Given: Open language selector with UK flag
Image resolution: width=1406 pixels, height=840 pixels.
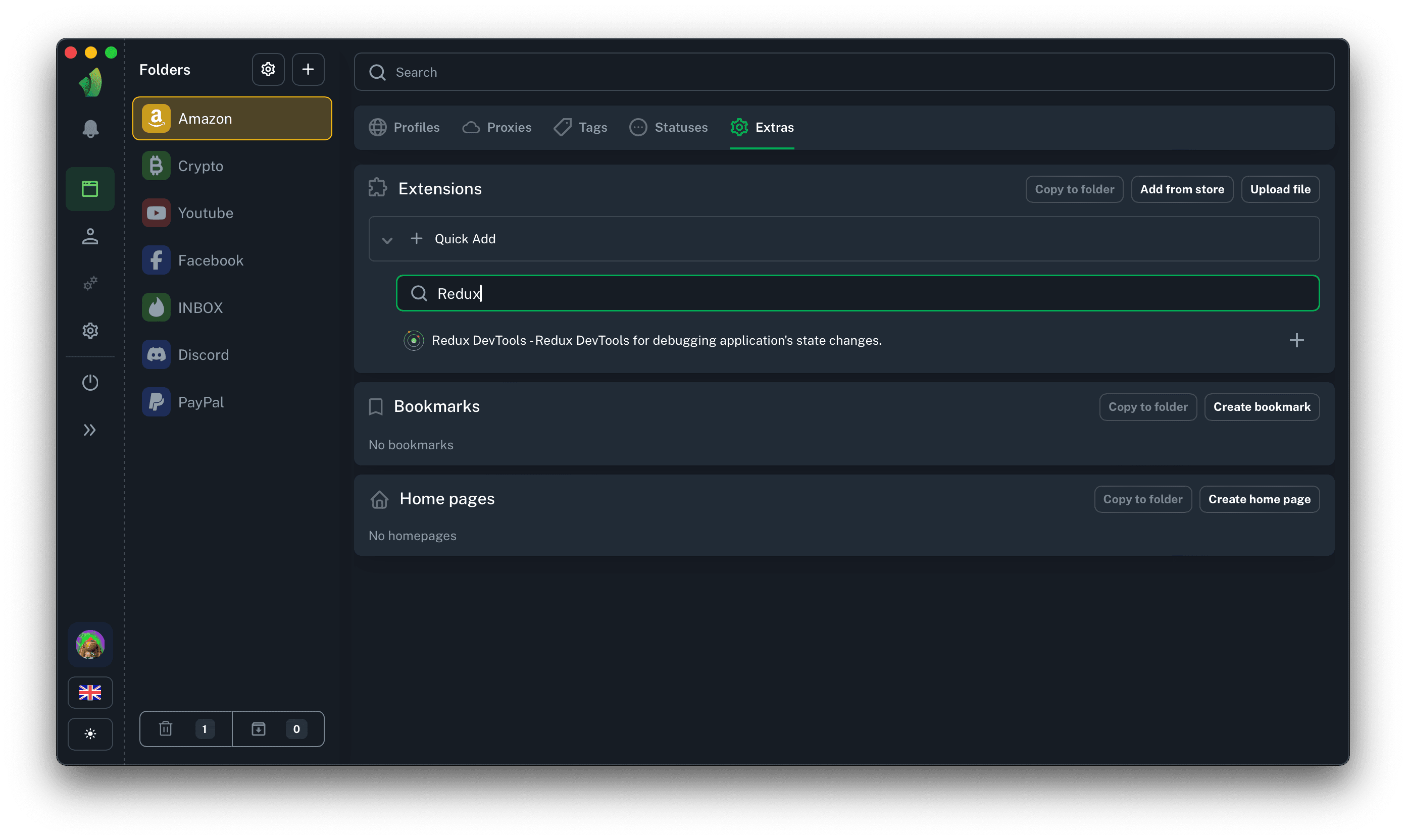Looking at the screenshot, I should (x=90, y=692).
